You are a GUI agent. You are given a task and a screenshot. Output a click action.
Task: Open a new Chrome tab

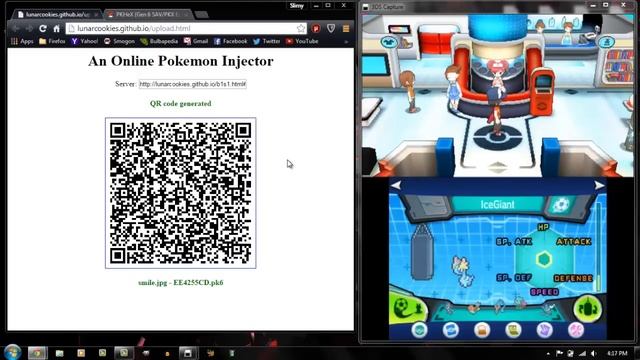201,15
